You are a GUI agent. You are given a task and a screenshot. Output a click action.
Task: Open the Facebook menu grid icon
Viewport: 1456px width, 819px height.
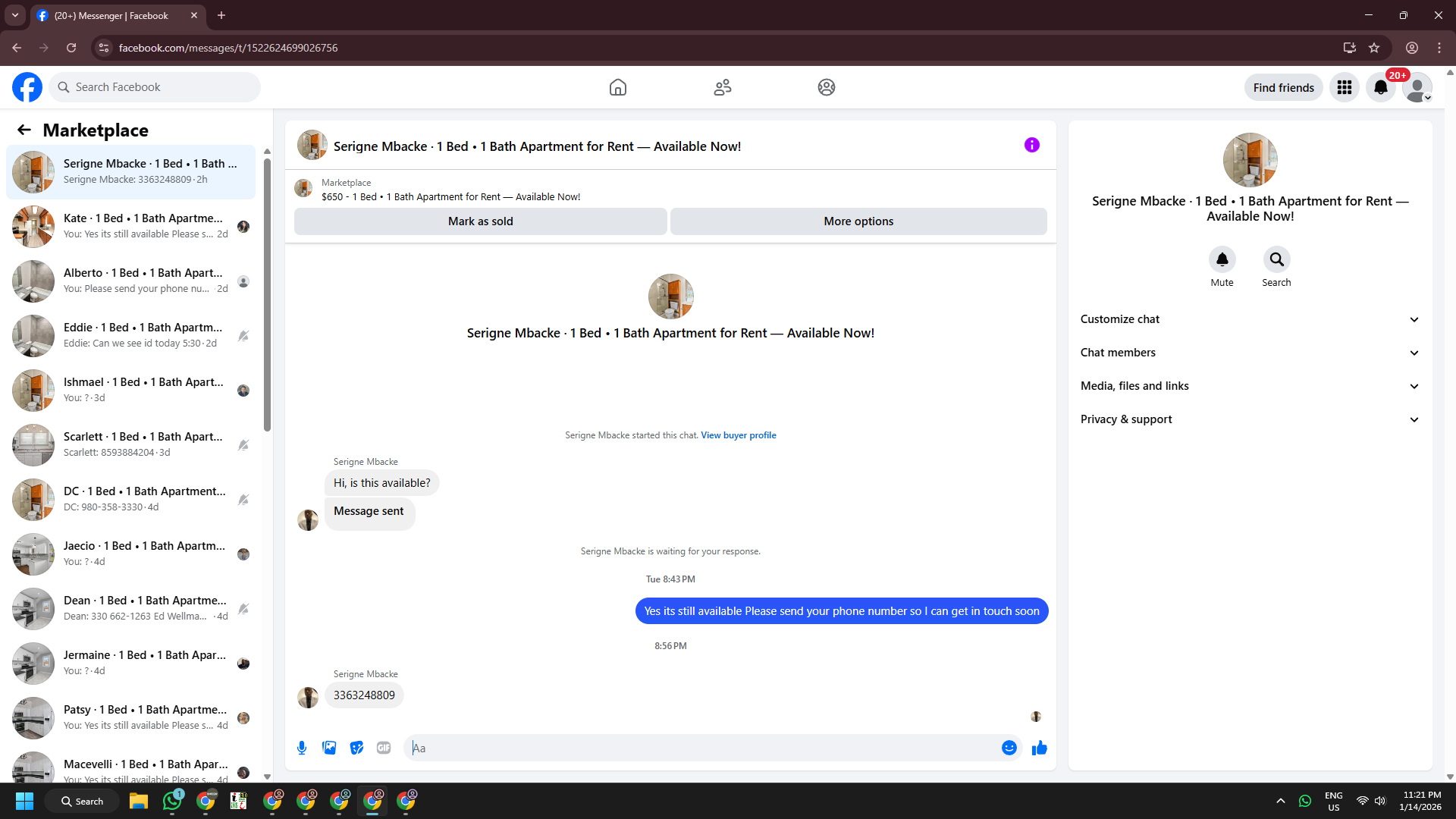(x=1345, y=87)
